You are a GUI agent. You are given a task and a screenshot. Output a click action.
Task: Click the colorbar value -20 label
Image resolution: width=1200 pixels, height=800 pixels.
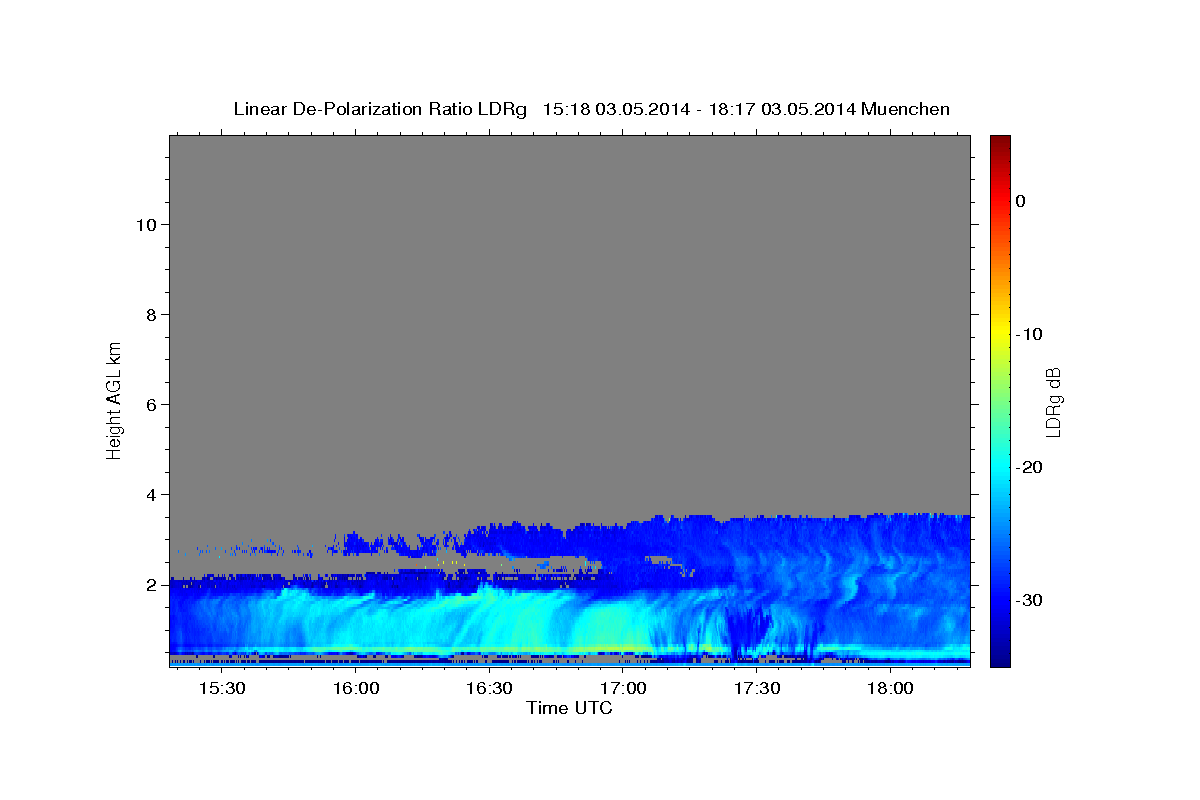point(1030,467)
